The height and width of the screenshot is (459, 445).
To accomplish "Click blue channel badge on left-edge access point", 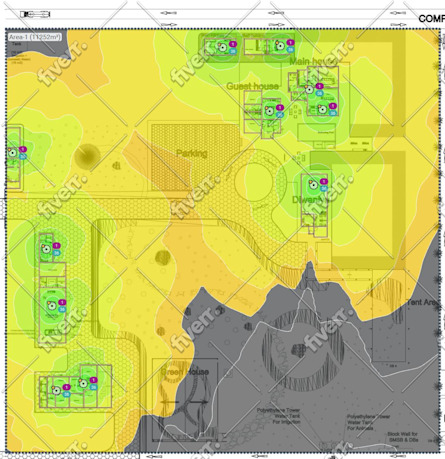I will pos(23,156).
